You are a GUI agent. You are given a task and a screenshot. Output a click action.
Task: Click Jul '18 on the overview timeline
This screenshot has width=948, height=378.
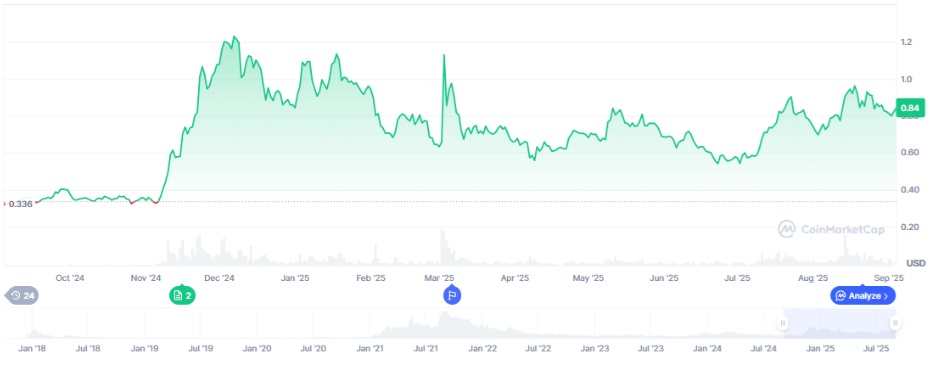pos(88,349)
